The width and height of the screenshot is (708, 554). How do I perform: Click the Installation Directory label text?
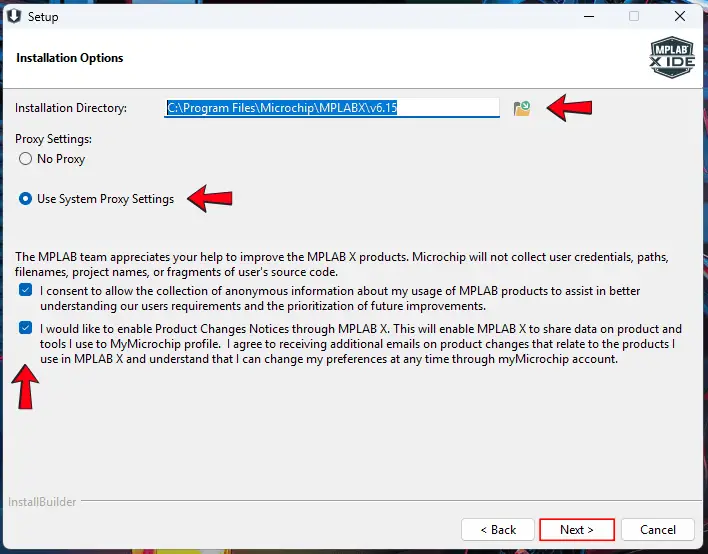(x=71, y=108)
